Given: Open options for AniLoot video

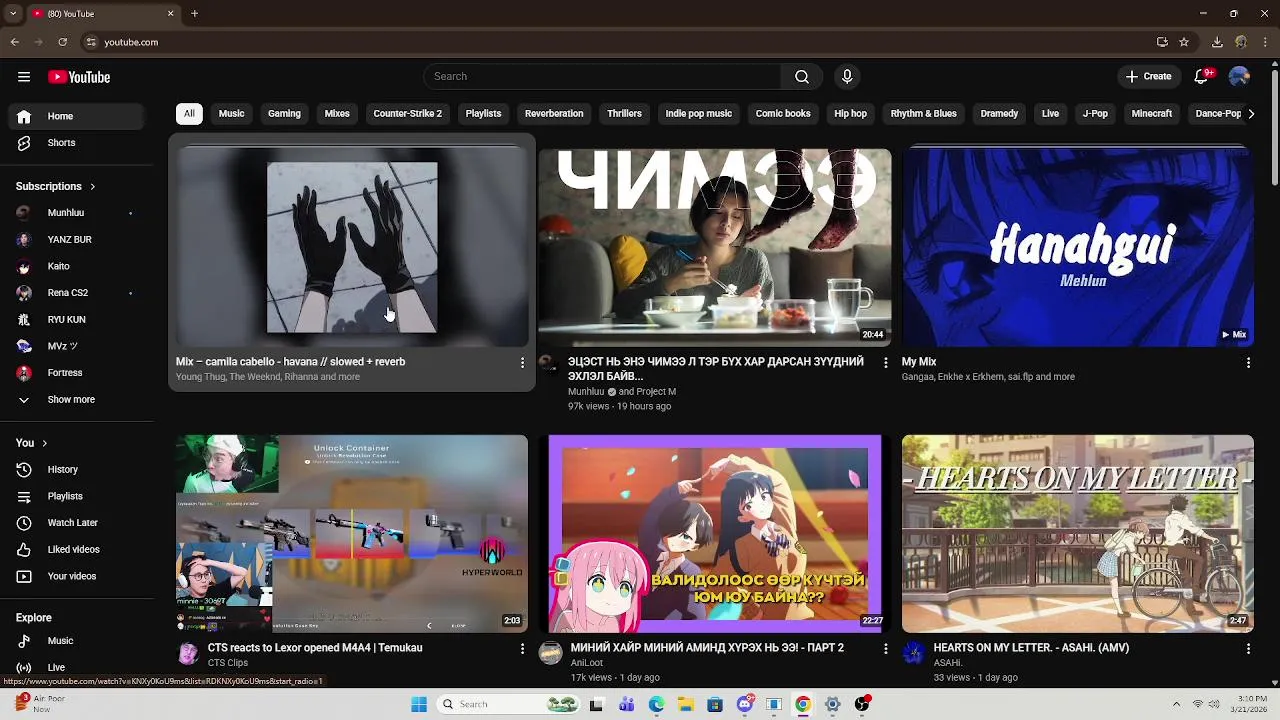Looking at the screenshot, I should point(885,649).
